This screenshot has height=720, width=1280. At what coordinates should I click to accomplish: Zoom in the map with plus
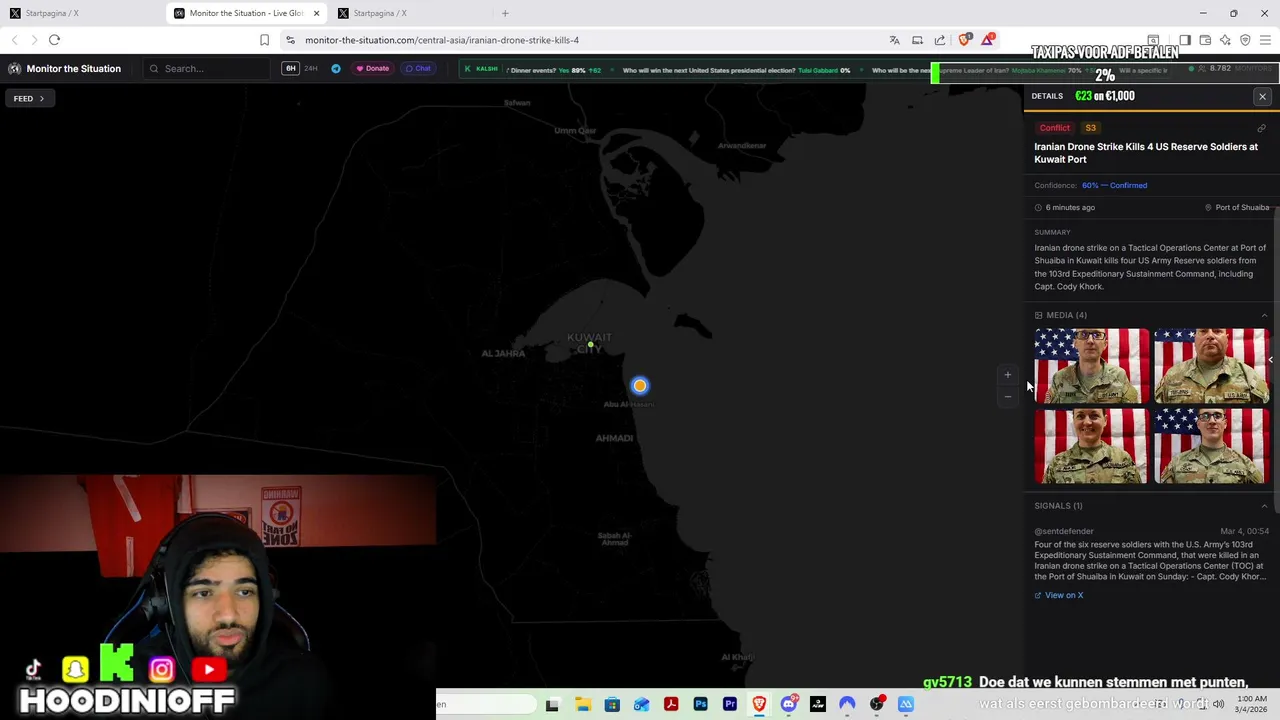click(1007, 375)
